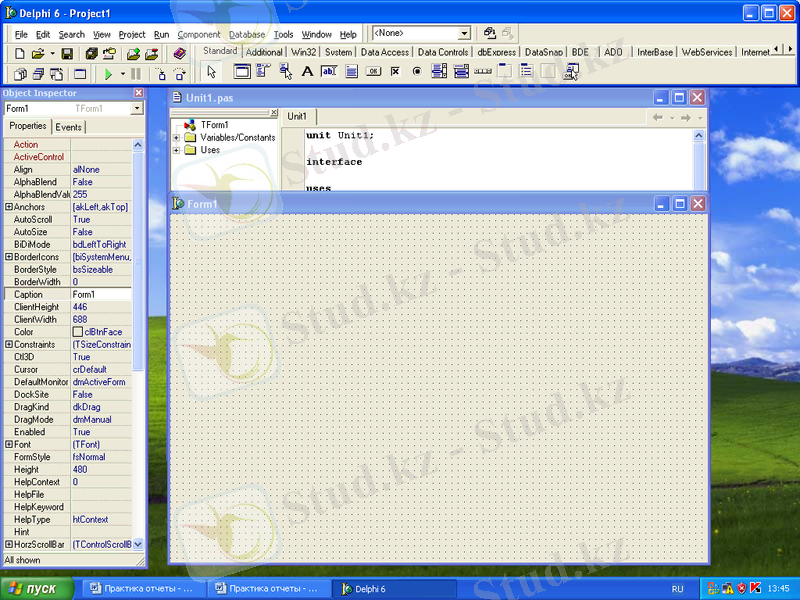Screen dimensions: 800x600
Task: Expand the Font property
Action: (x=8, y=444)
